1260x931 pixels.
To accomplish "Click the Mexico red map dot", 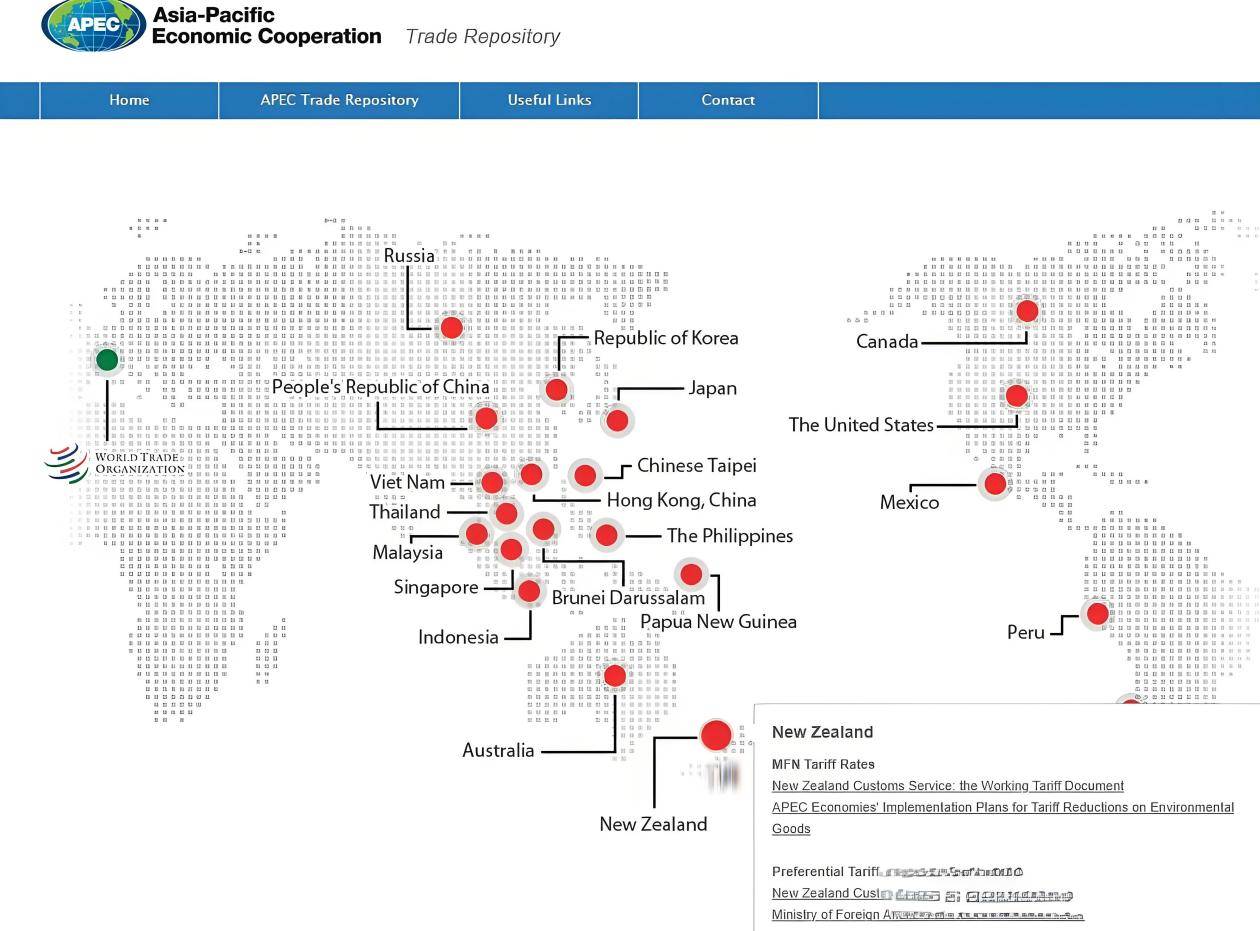I will click(x=995, y=484).
